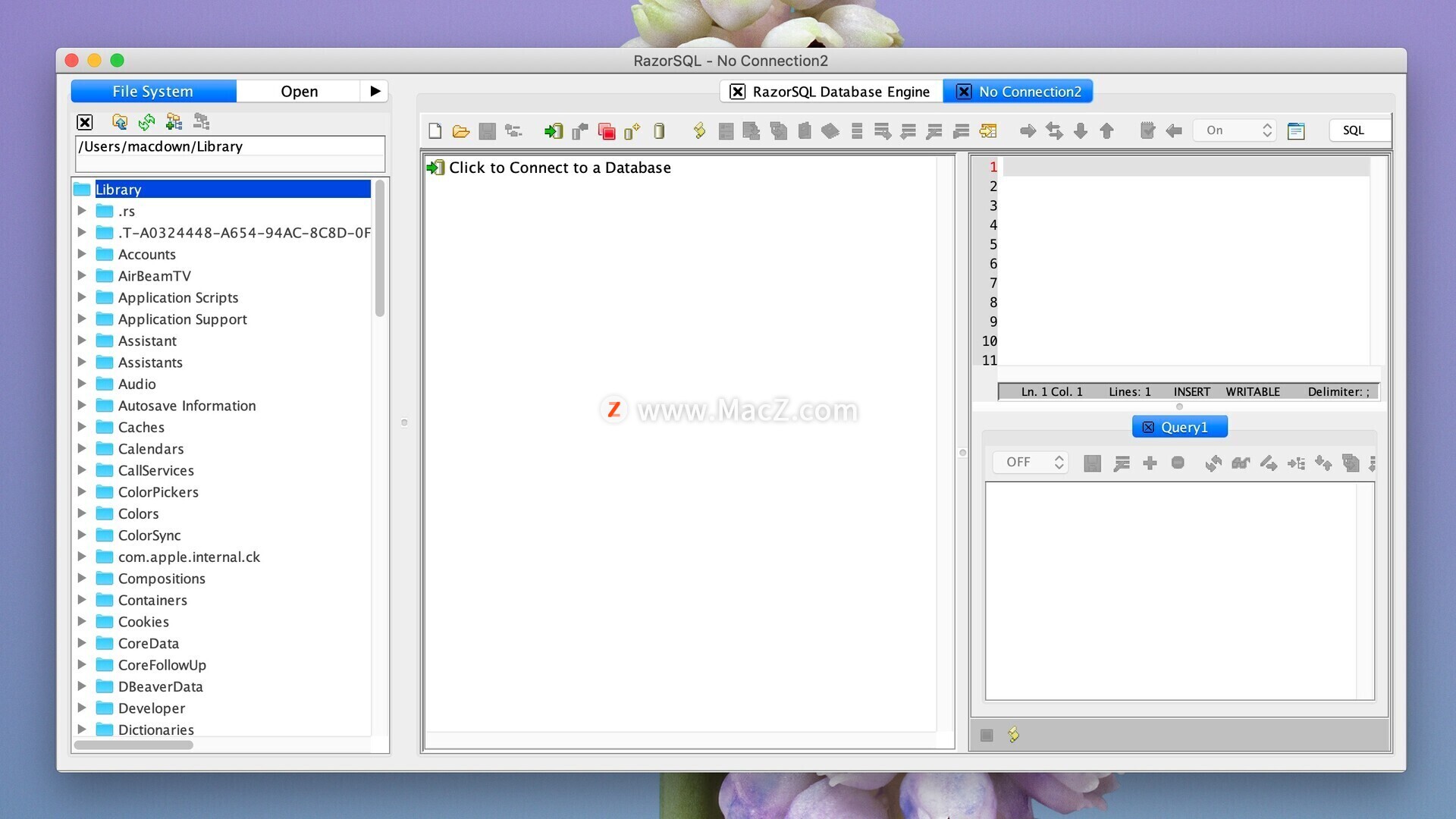
Task: Open the On auto-complete dropdown
Action: coord(1235,130)
